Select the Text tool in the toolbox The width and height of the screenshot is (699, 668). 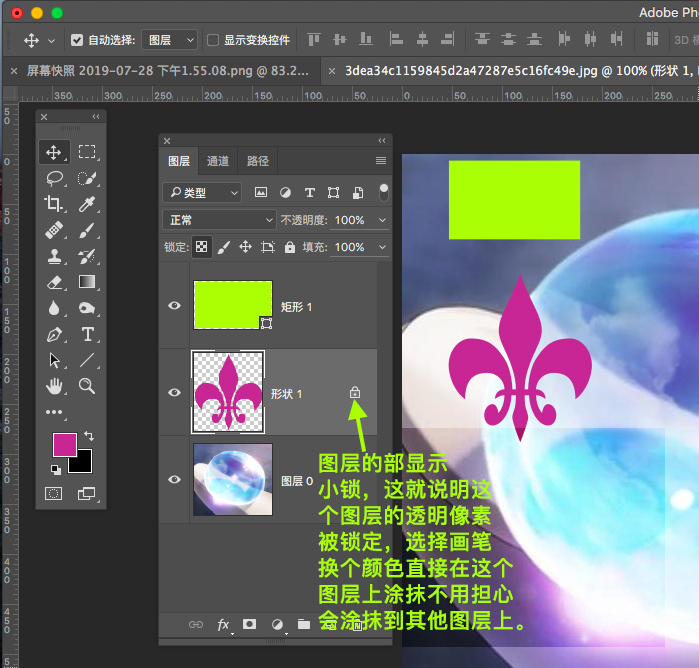(88, 335)
